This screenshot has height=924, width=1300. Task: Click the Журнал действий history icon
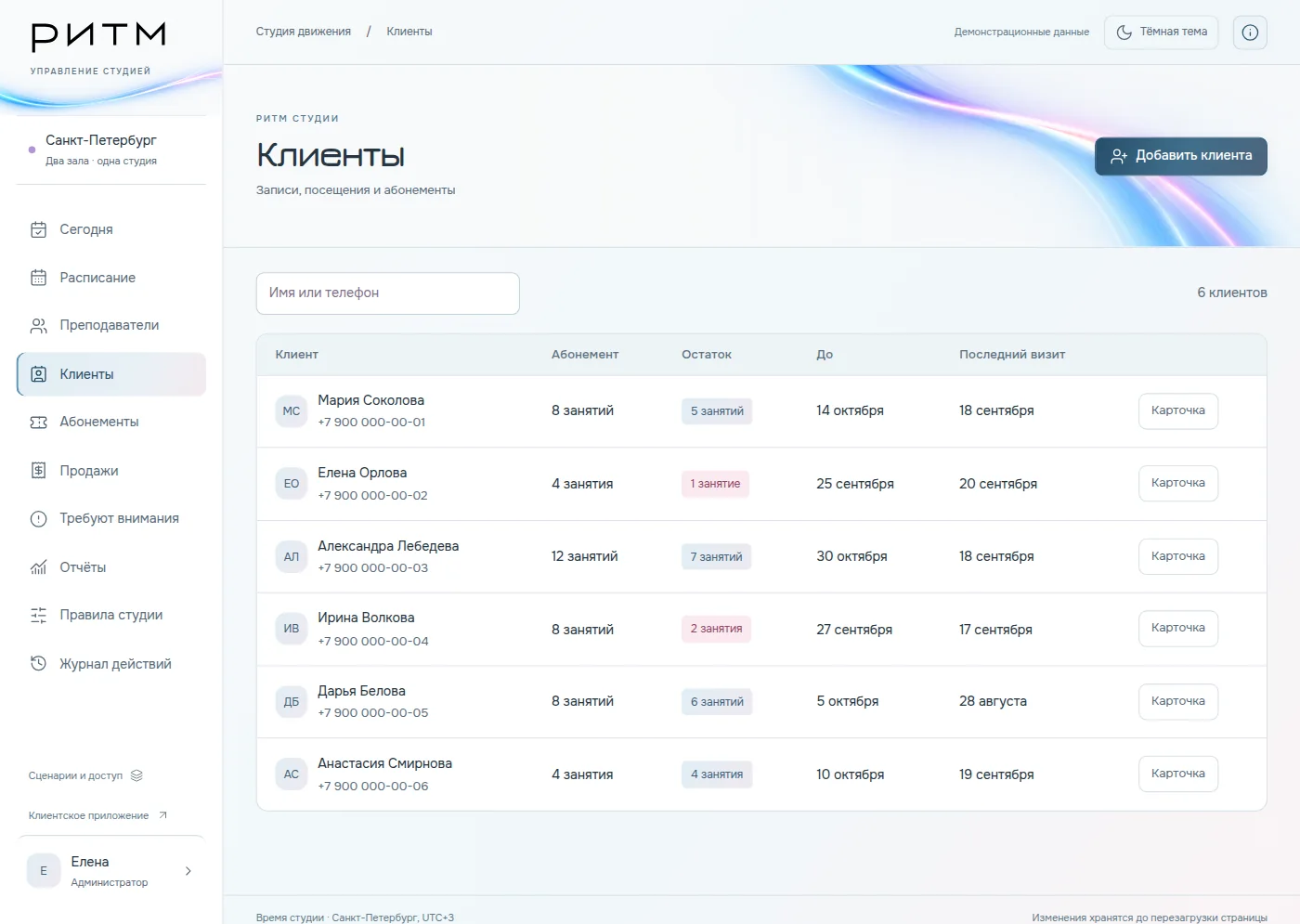(38, 664)
